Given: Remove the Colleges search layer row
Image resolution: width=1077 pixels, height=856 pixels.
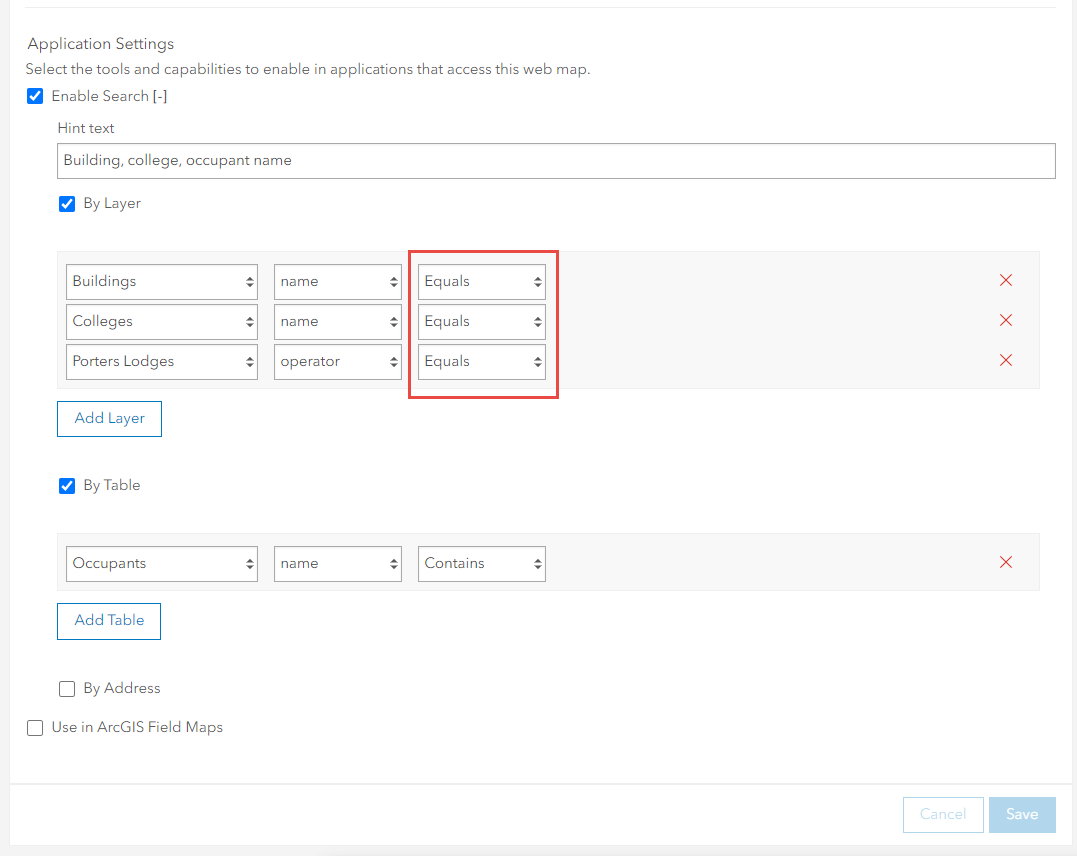Looking at the screenshot, I should pyautogui.click(x=1005, y=321).
